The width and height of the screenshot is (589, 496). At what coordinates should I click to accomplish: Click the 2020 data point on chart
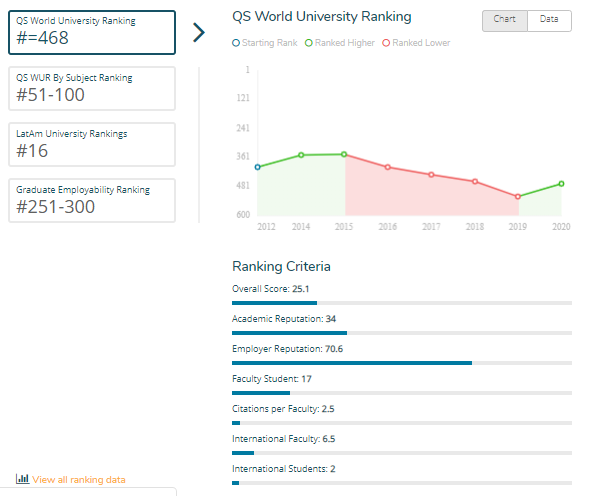pos(562,184)
